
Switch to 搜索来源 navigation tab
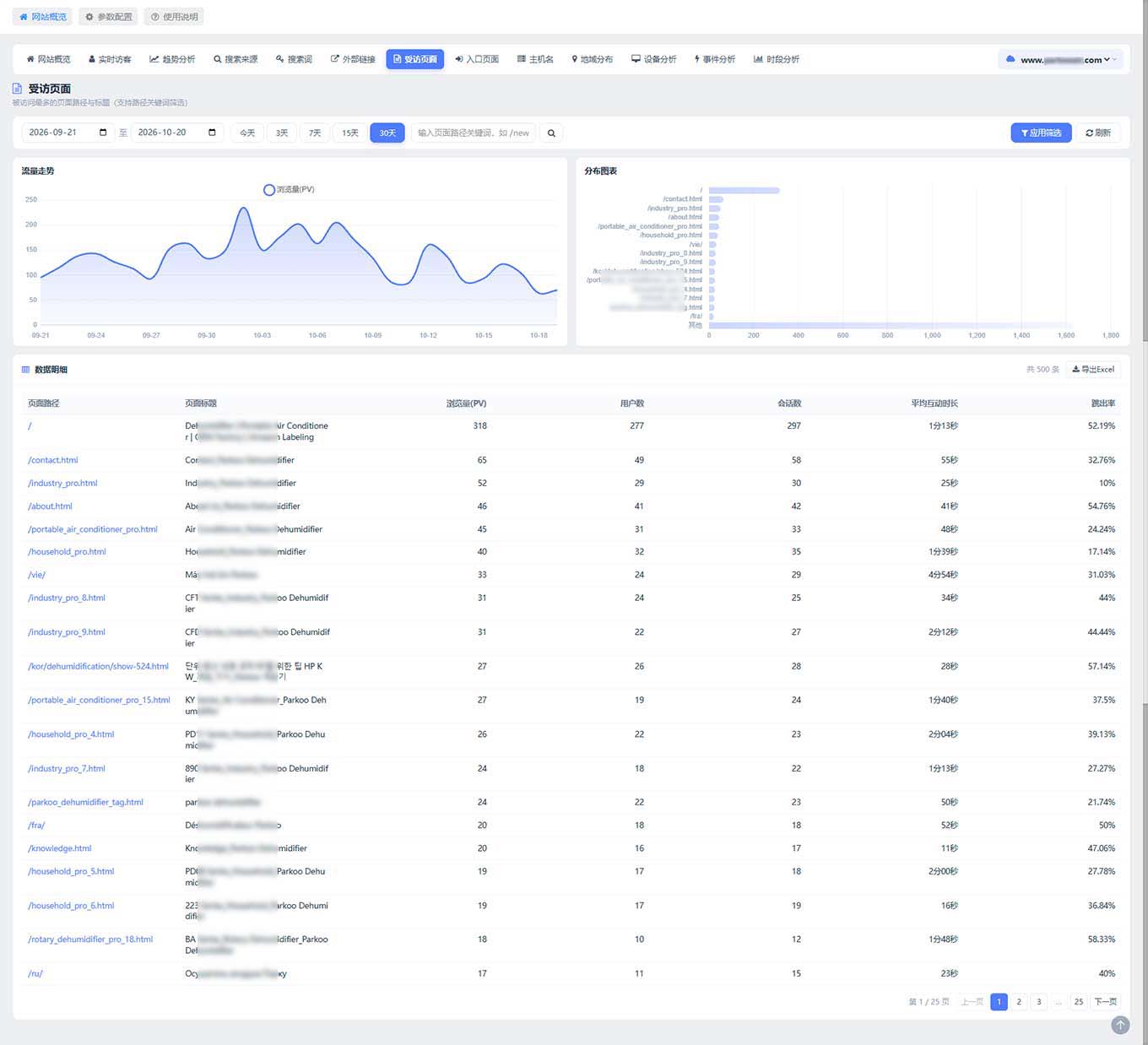(236, 59)
